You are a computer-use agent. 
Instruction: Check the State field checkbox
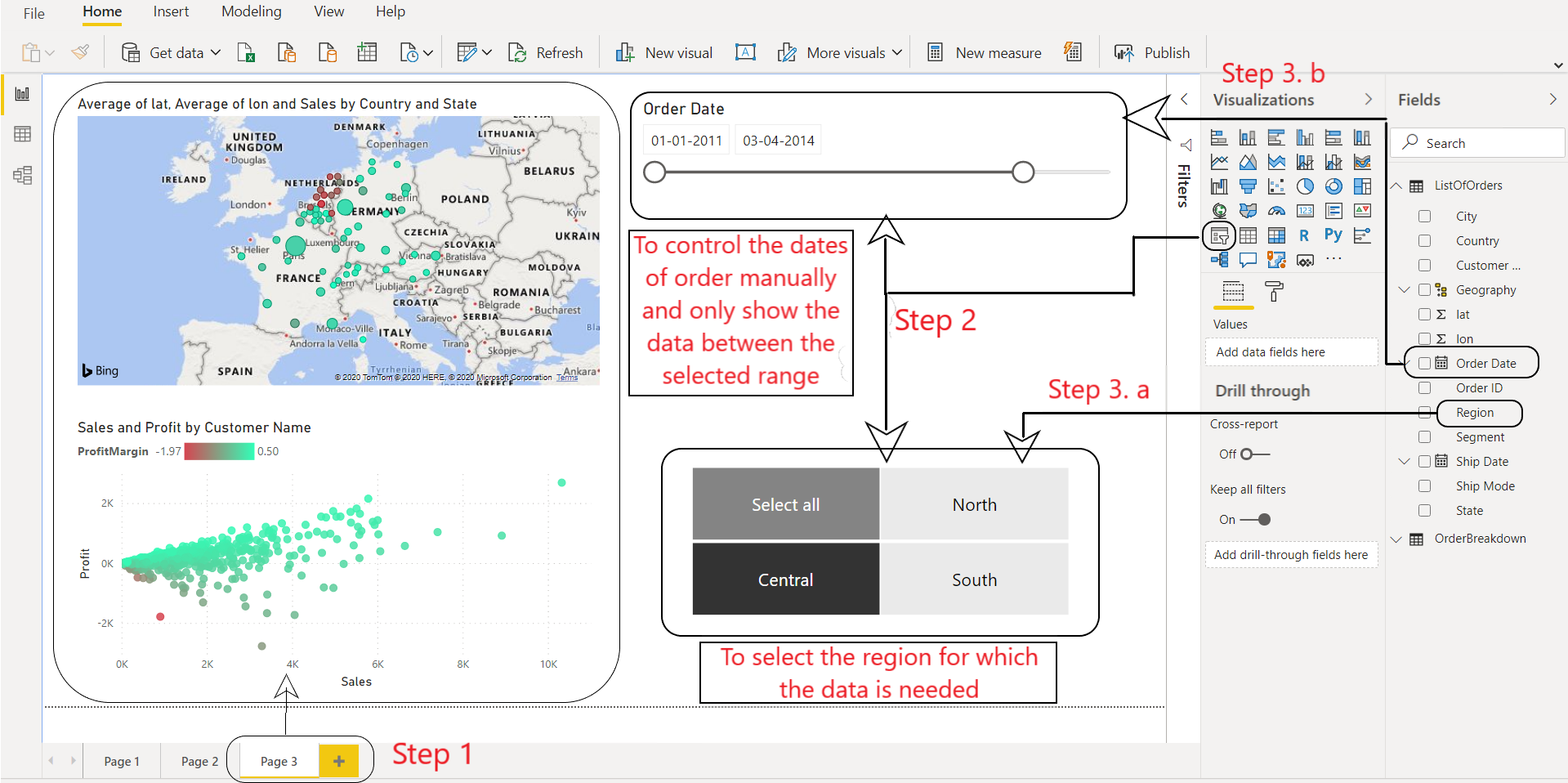click(1424, 511)
